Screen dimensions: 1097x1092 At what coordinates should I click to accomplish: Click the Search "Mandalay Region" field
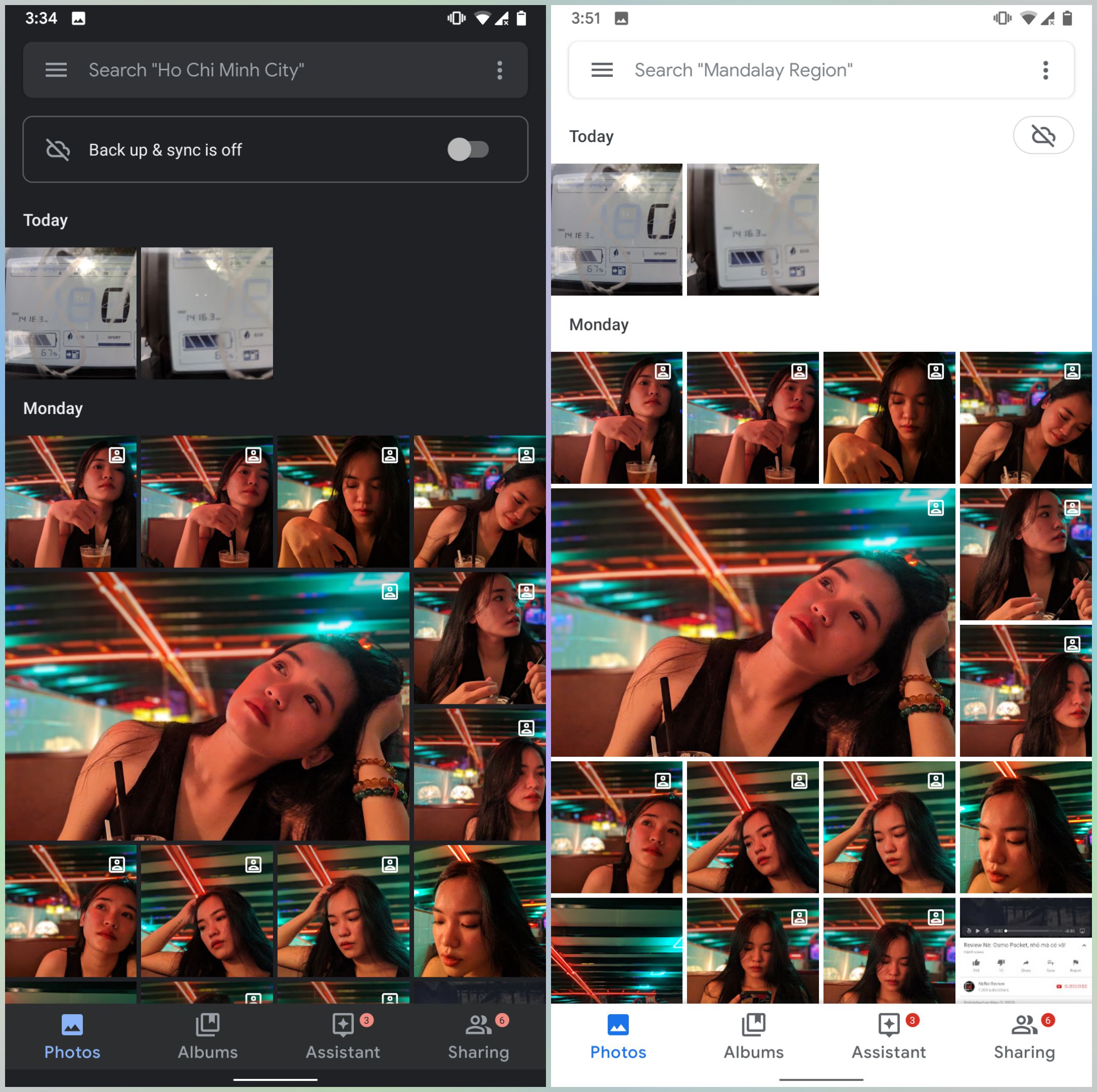coord(821,70)
